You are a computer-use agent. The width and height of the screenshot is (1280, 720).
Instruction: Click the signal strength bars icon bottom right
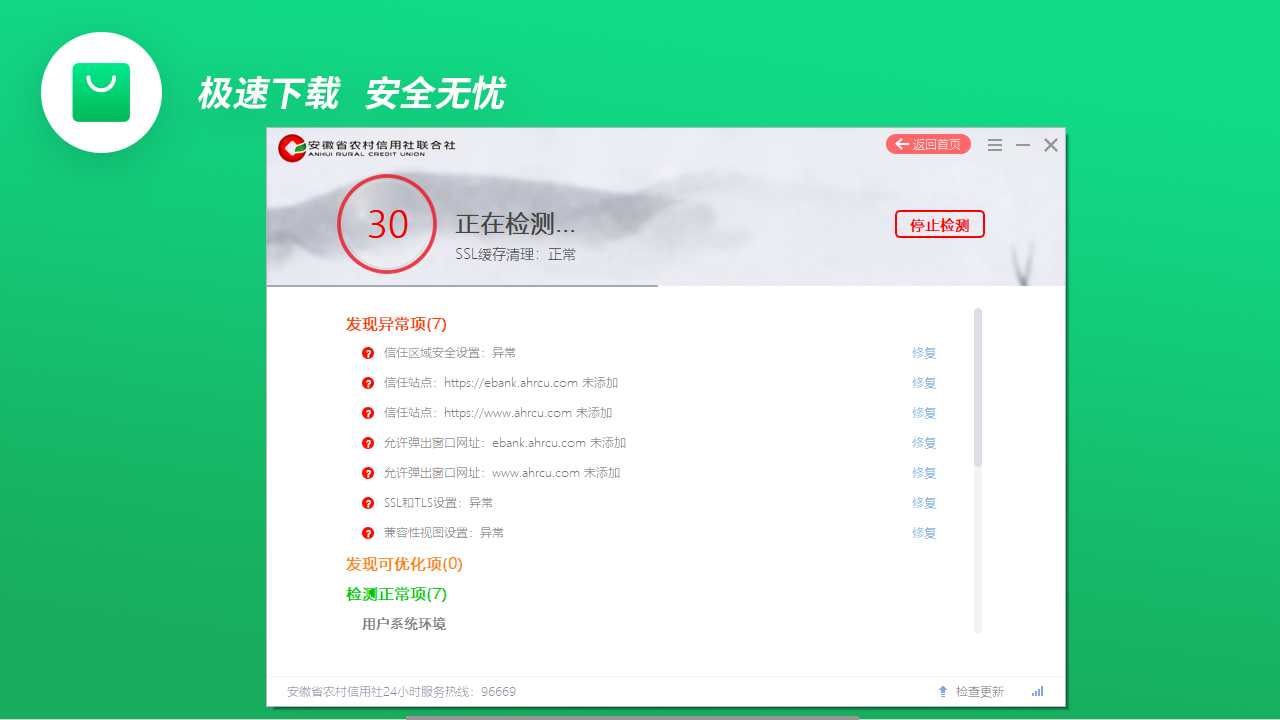tap(1037, 691)
